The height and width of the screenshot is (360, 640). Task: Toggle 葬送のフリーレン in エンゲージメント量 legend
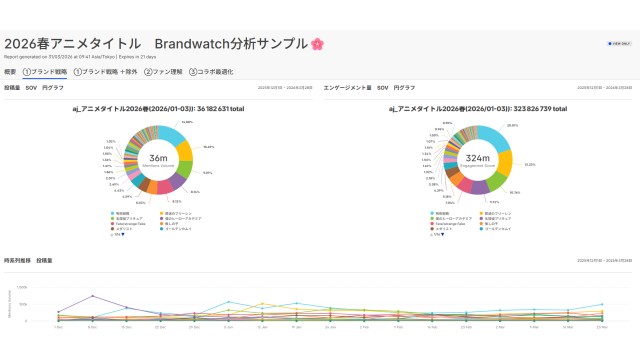(495, 213)
